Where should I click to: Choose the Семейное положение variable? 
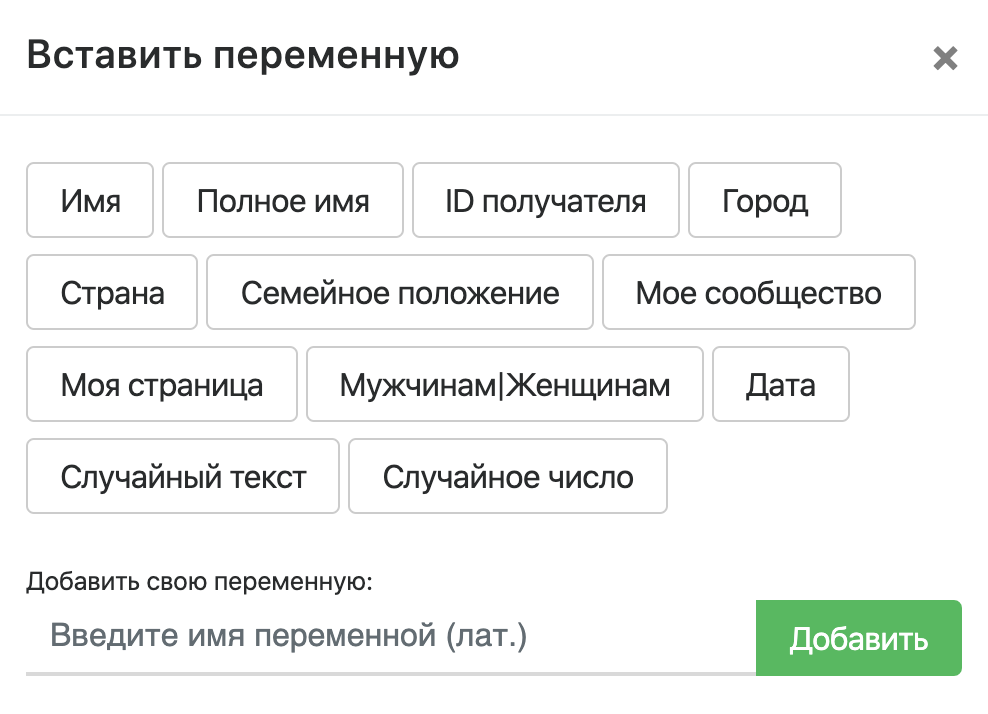click(x=400, y=293)
